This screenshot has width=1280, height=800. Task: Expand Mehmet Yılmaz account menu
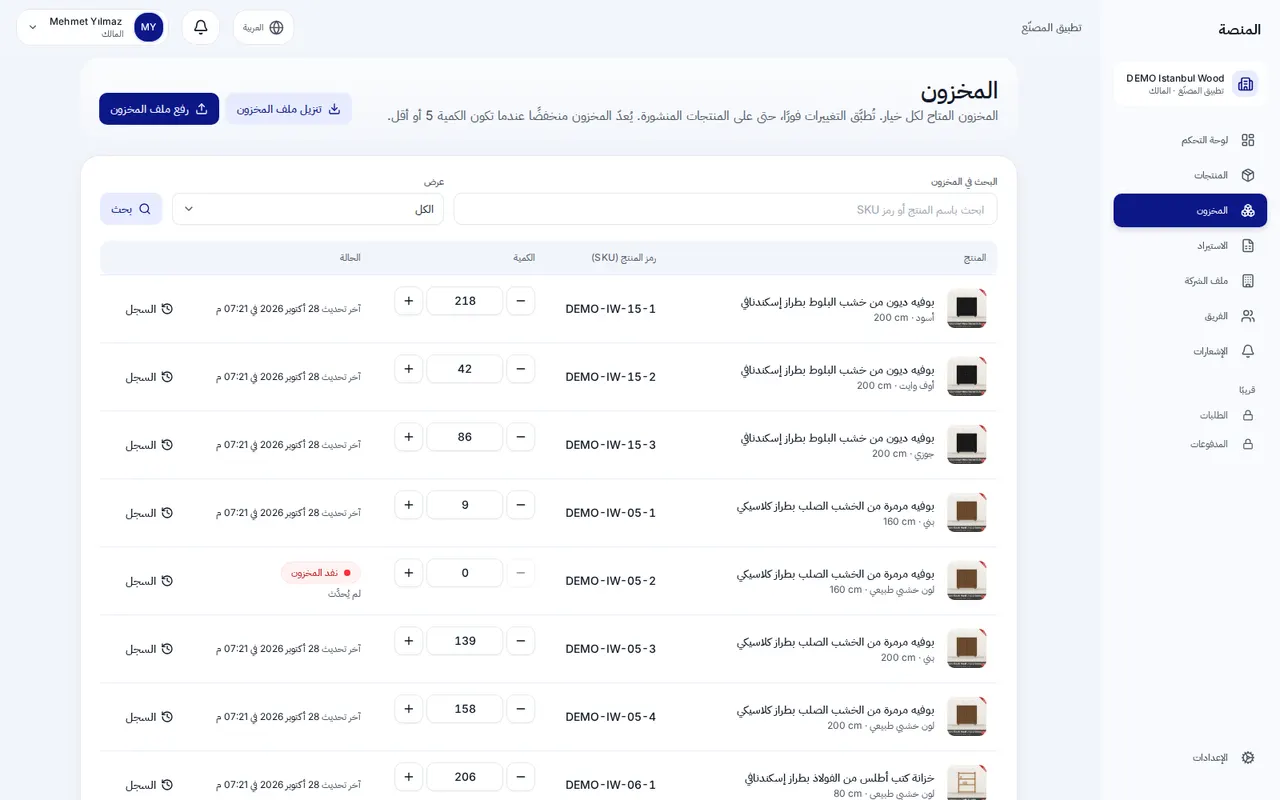(x=91, y=27)
